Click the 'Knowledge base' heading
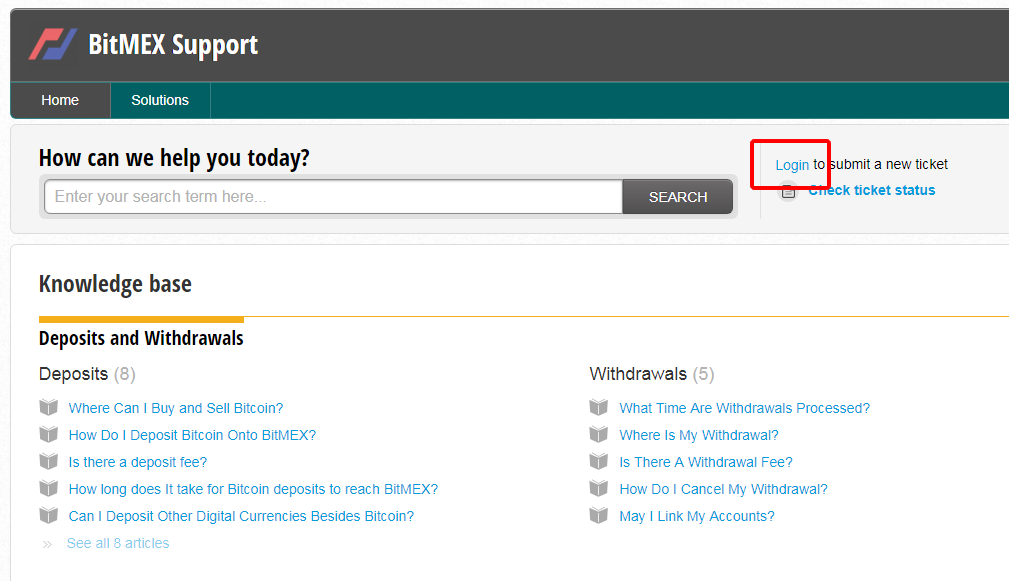This screenshot has height=581, width=1009. pyautogui.click(x=115, y=284)
